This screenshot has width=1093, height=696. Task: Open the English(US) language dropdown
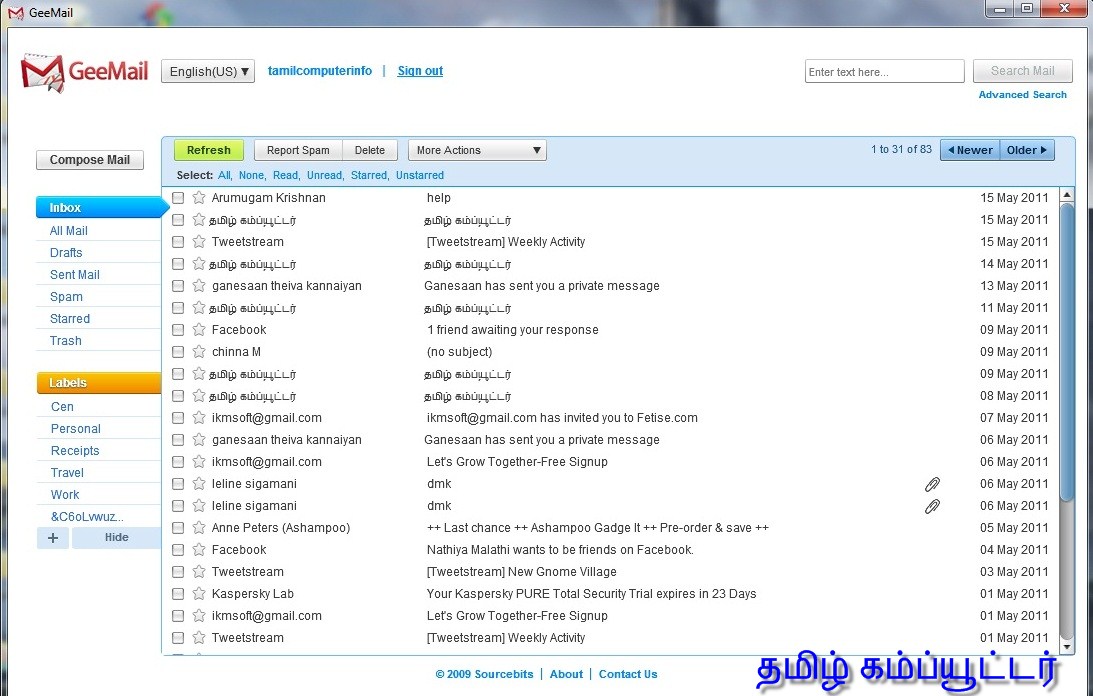tap(207, 70)
